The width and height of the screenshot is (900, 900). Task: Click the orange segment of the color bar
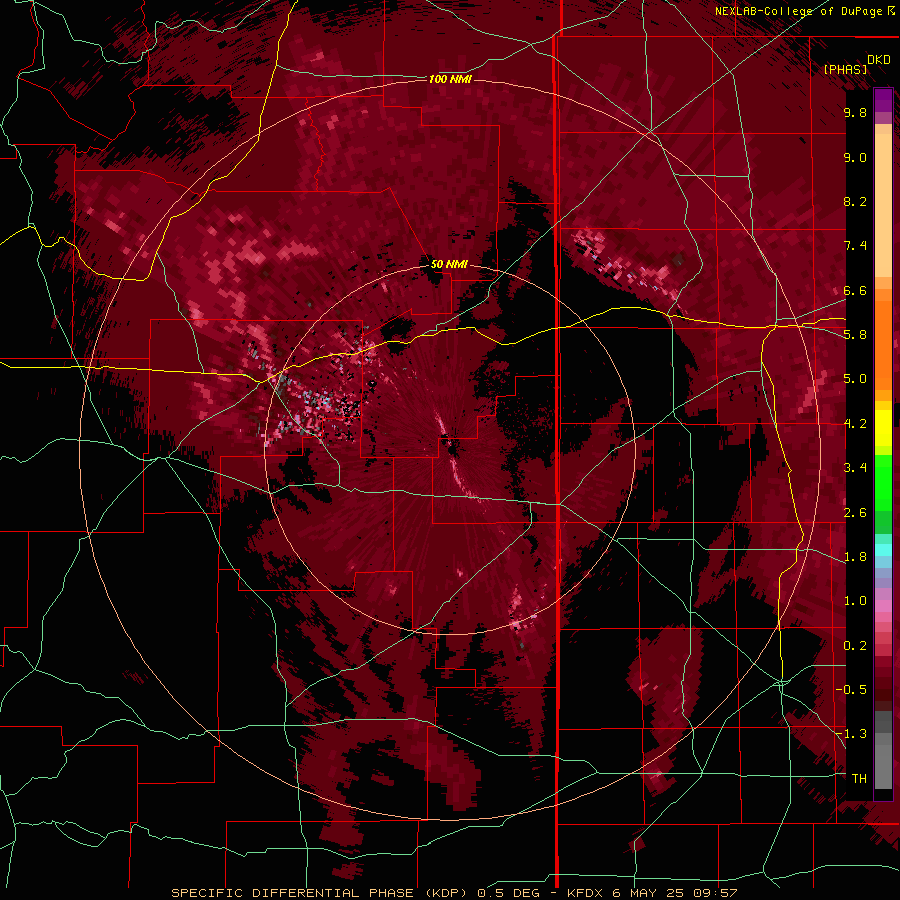(883, 344)
